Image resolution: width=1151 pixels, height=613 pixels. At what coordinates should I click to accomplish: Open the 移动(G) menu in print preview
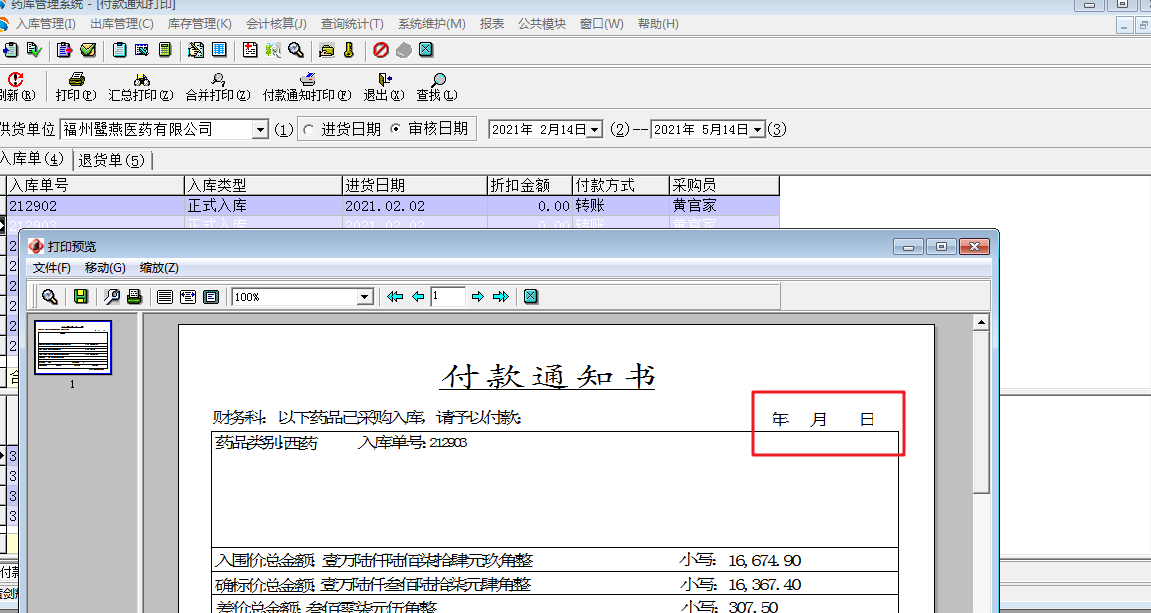[106, 268]
